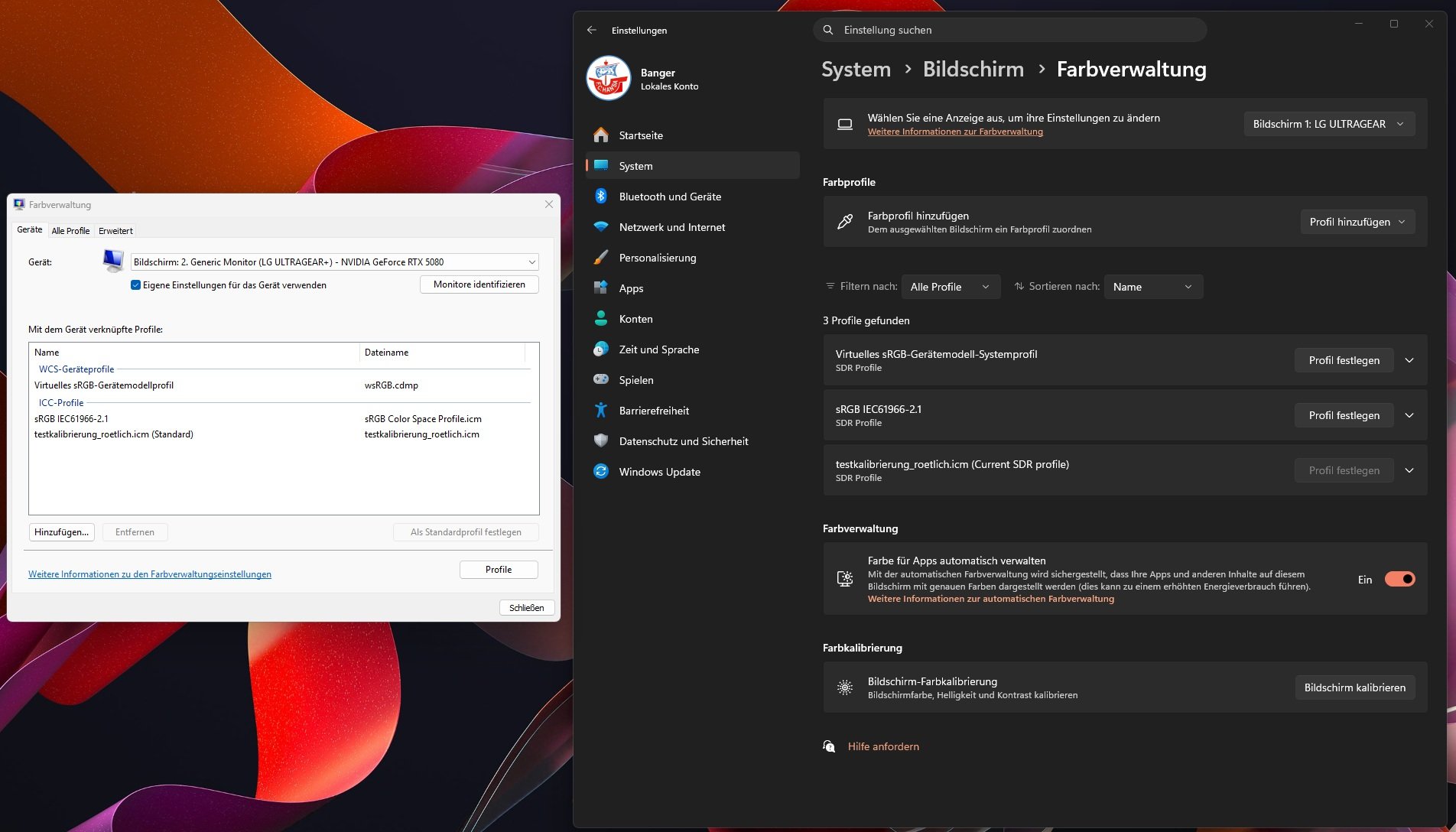Click the Bluetooth icon in the sidebar
Screen dimensions: 1456x832
coord(601,197)
